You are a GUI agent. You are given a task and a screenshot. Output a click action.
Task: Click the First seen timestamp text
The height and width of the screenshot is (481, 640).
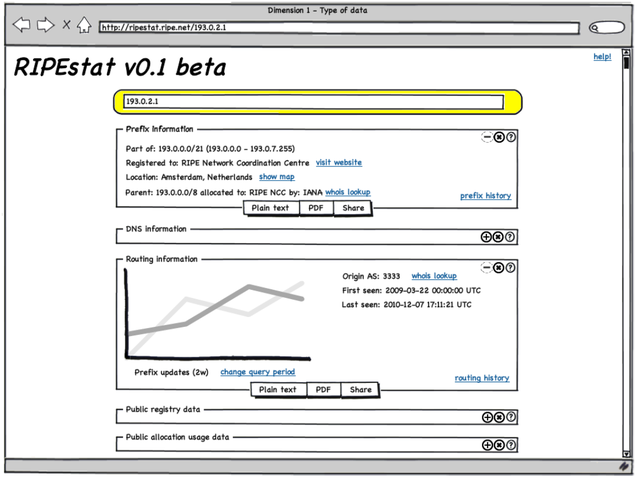click(411, 290)
